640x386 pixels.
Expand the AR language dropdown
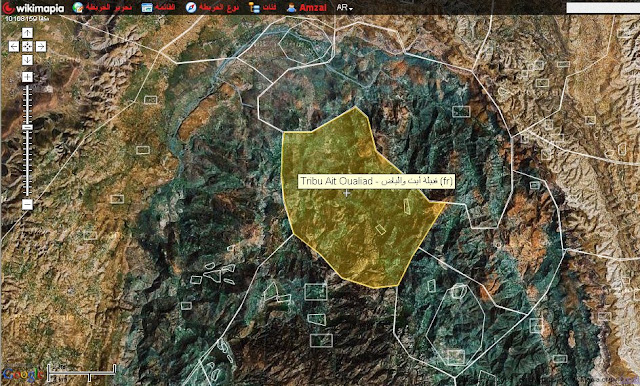344,8
